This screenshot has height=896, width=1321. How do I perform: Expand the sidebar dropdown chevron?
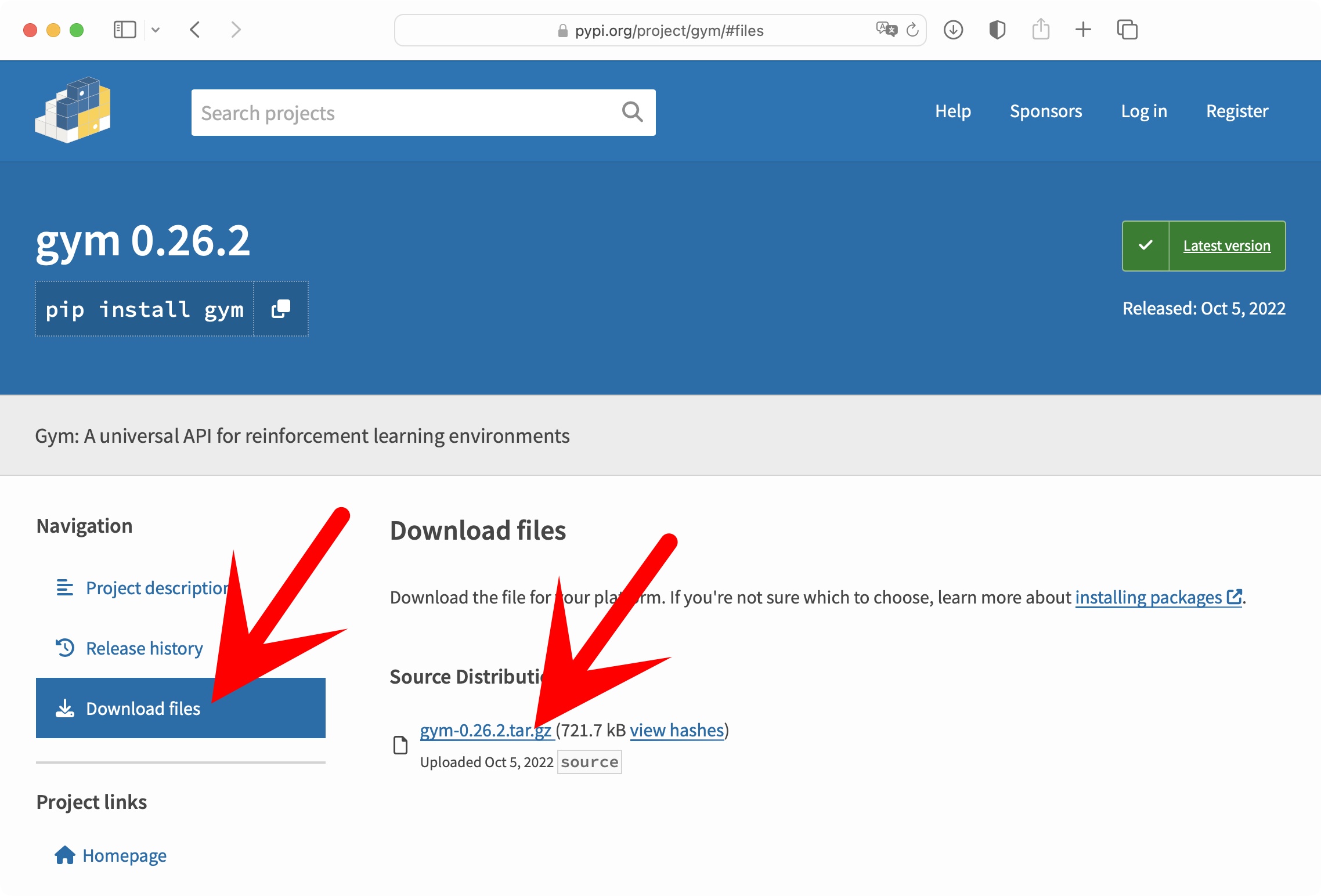(156, 30)
